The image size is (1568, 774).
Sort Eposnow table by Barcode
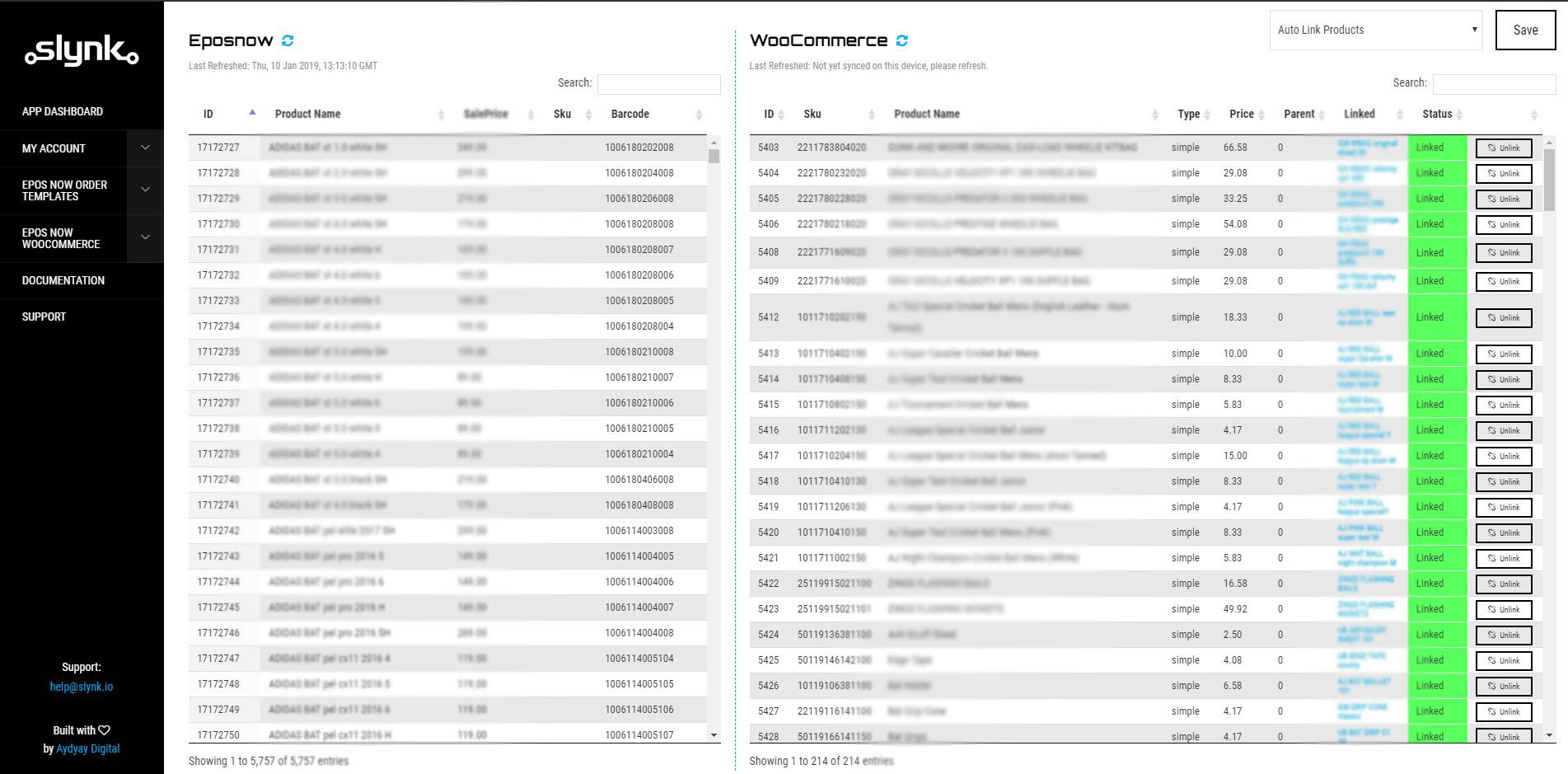[630, 114]
